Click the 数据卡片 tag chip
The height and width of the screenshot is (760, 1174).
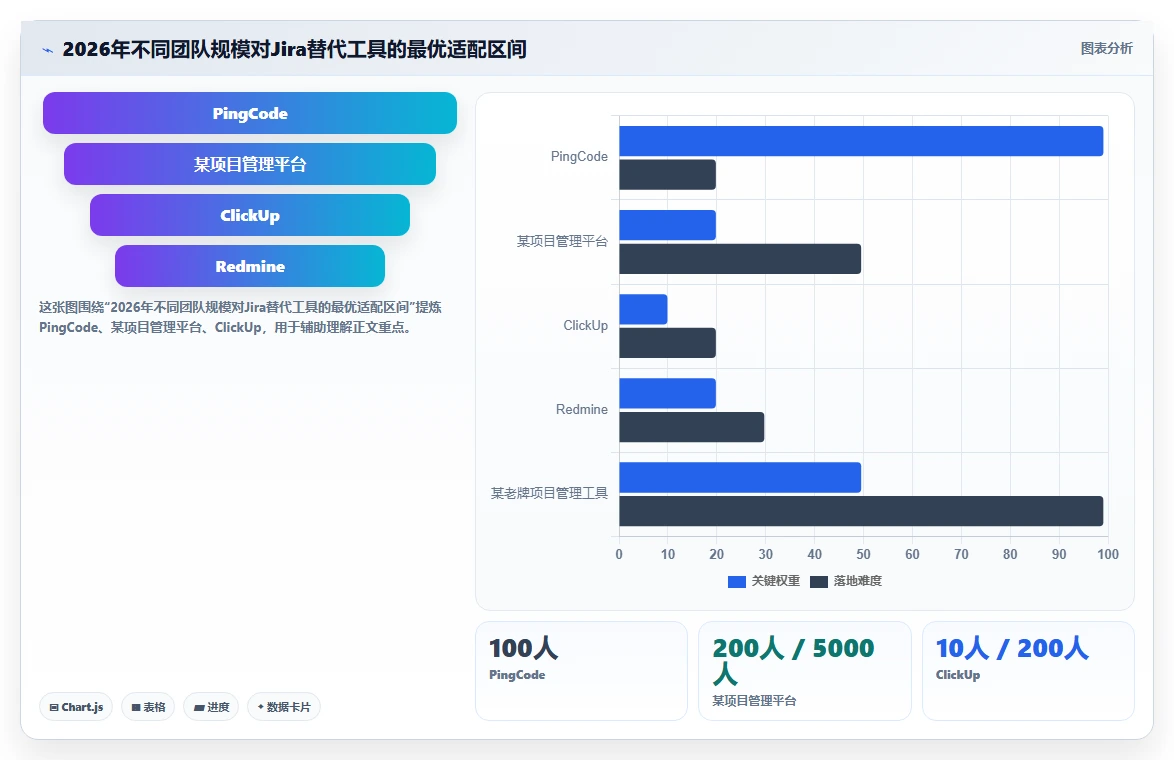[x=284, y=707]
